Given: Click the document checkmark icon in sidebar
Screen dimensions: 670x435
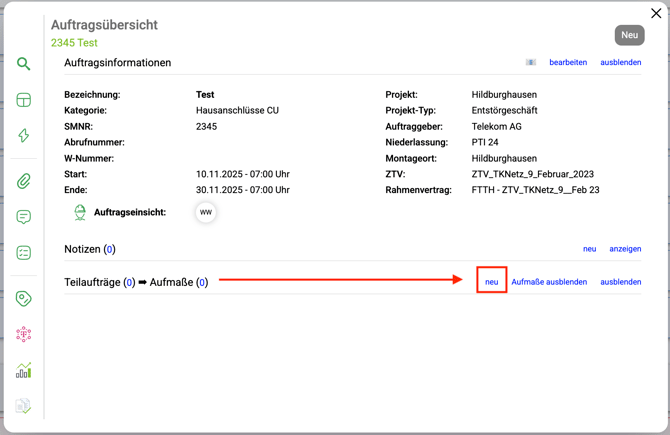Looking at the screenshot, I should [x=23, y=406].
